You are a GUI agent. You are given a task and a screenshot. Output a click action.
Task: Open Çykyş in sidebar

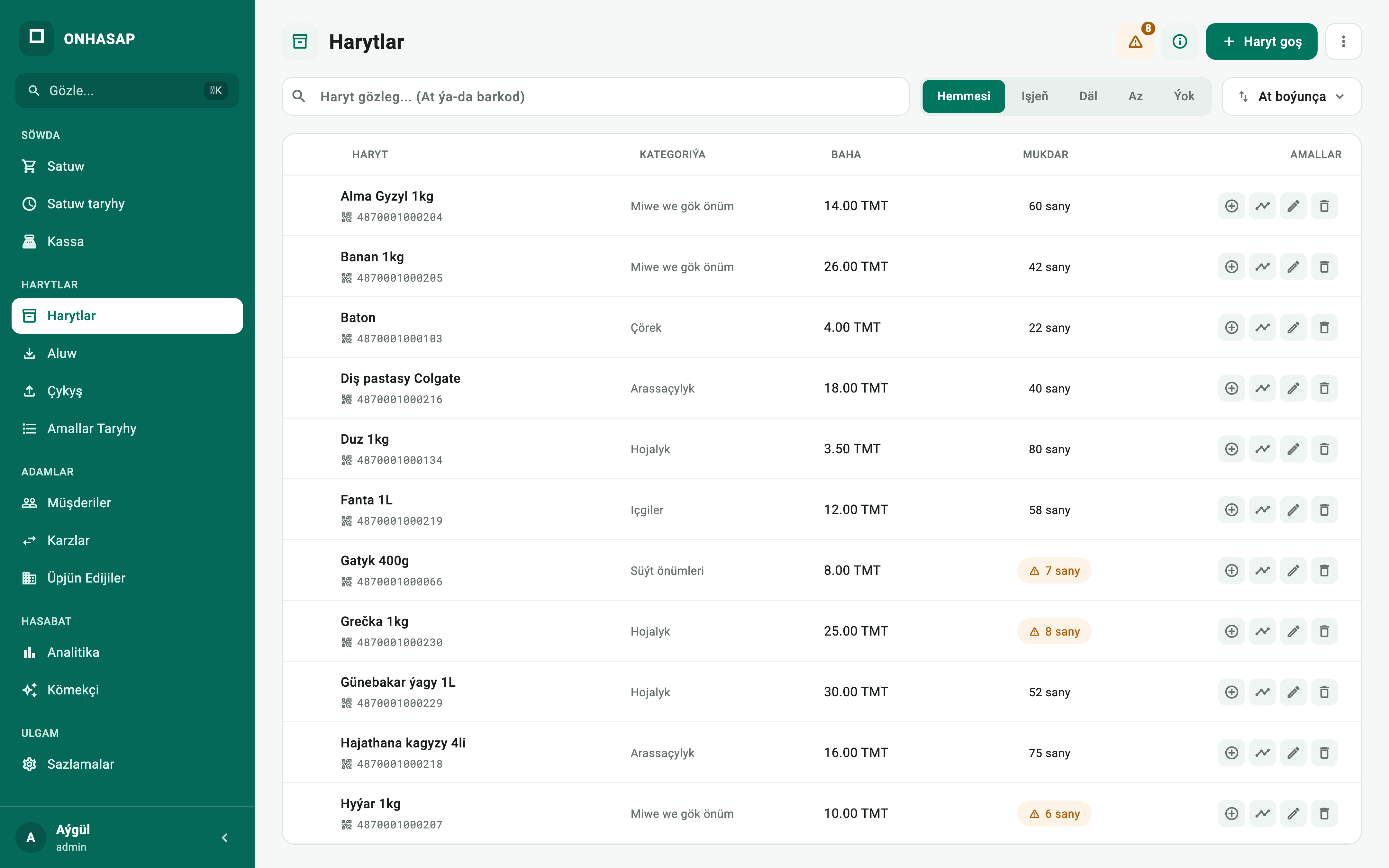[127, 391]
